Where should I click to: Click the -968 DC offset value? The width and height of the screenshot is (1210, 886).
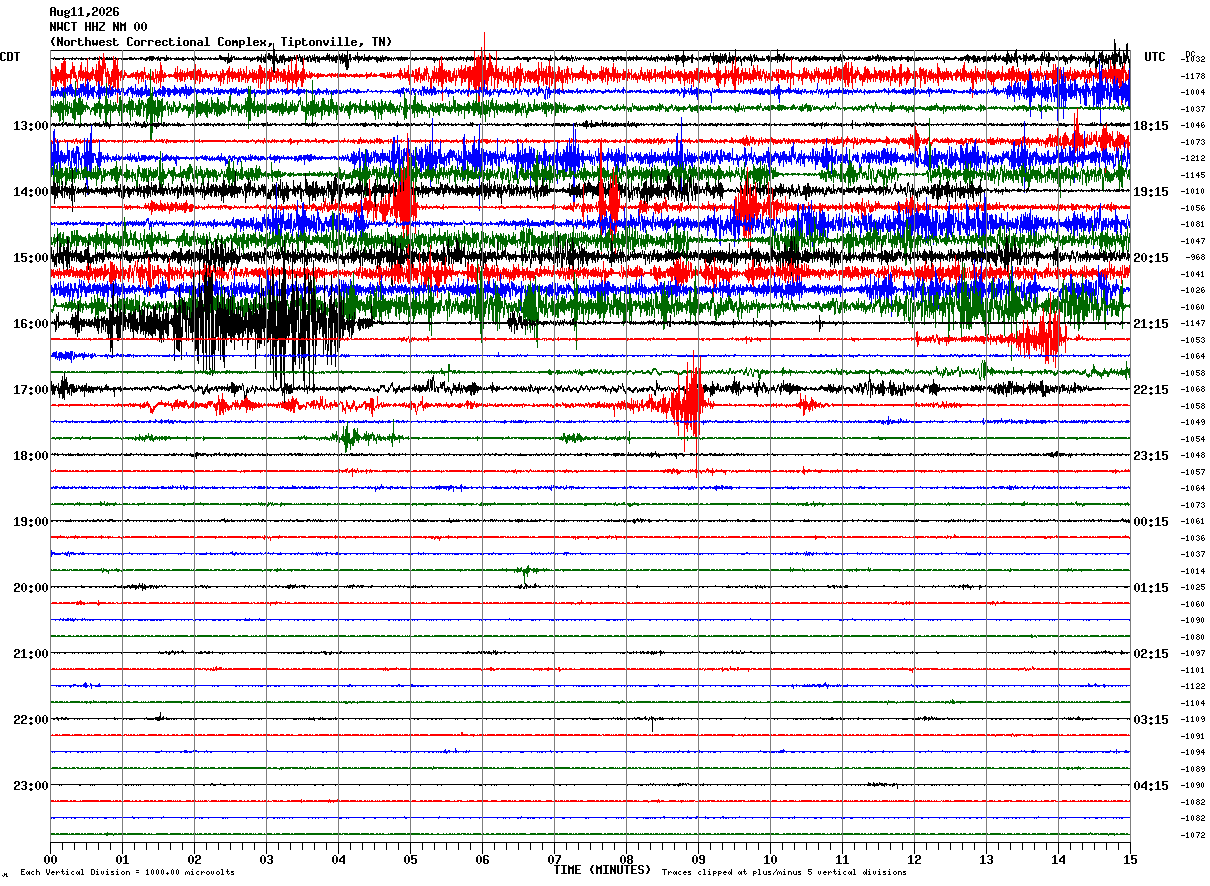[1195, 258]
